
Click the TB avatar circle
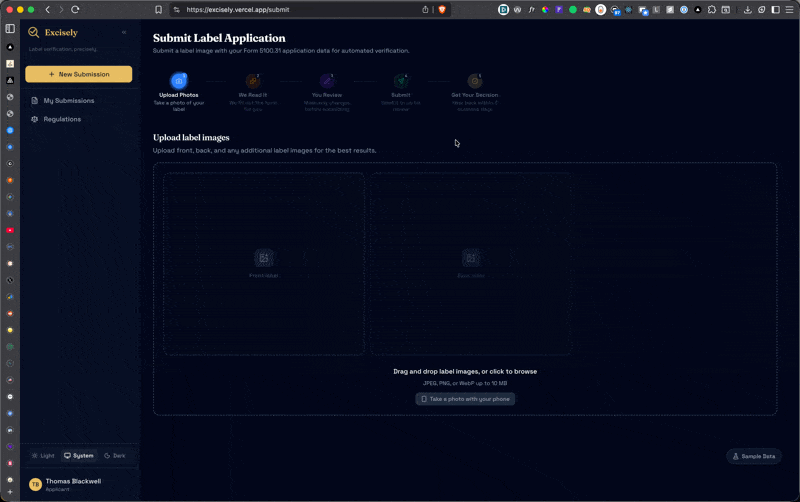[x=35, y=484]
